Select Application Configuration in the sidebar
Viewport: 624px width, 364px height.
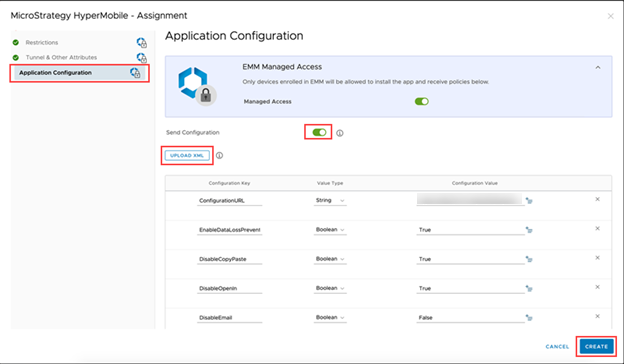click(79, 73)
